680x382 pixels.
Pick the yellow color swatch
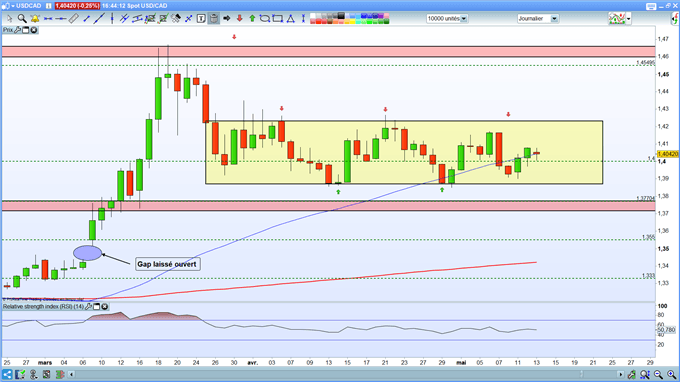(x=352, y=21)
